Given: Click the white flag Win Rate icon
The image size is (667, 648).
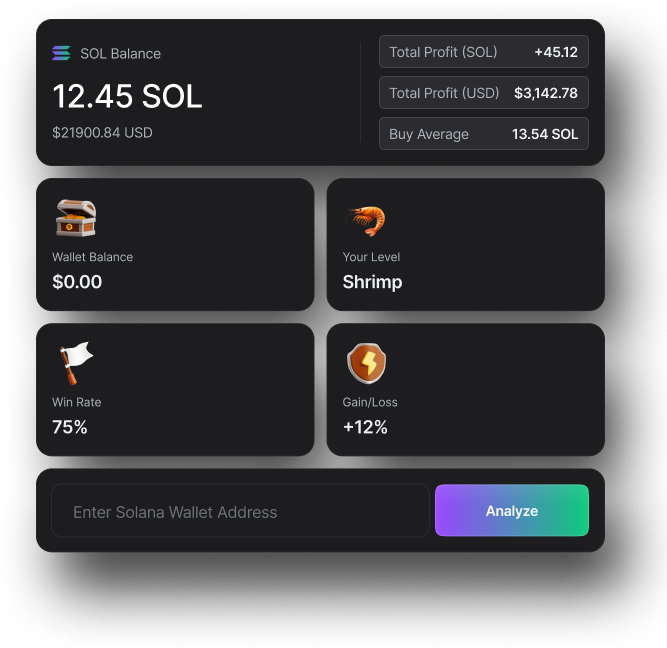Looking at the screenshot, I should pos(76,363).
